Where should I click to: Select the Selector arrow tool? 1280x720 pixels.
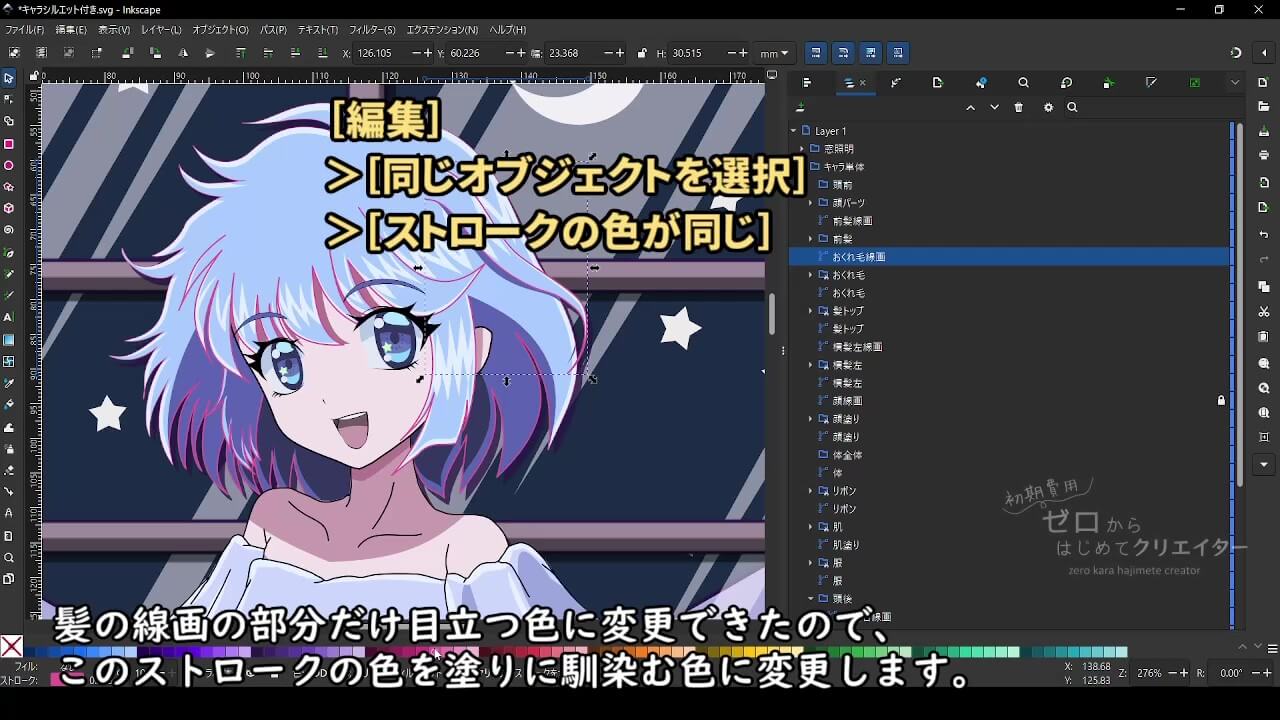coord(9,78)
